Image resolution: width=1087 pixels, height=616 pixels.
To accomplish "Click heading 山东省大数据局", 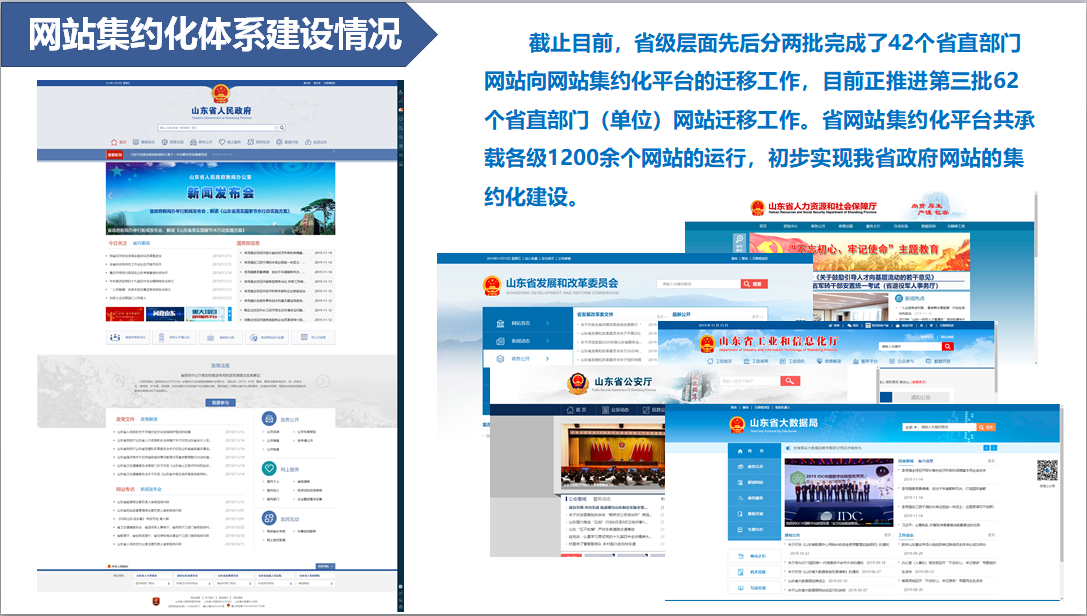I will pyautogui.click(x=783, y=422).
